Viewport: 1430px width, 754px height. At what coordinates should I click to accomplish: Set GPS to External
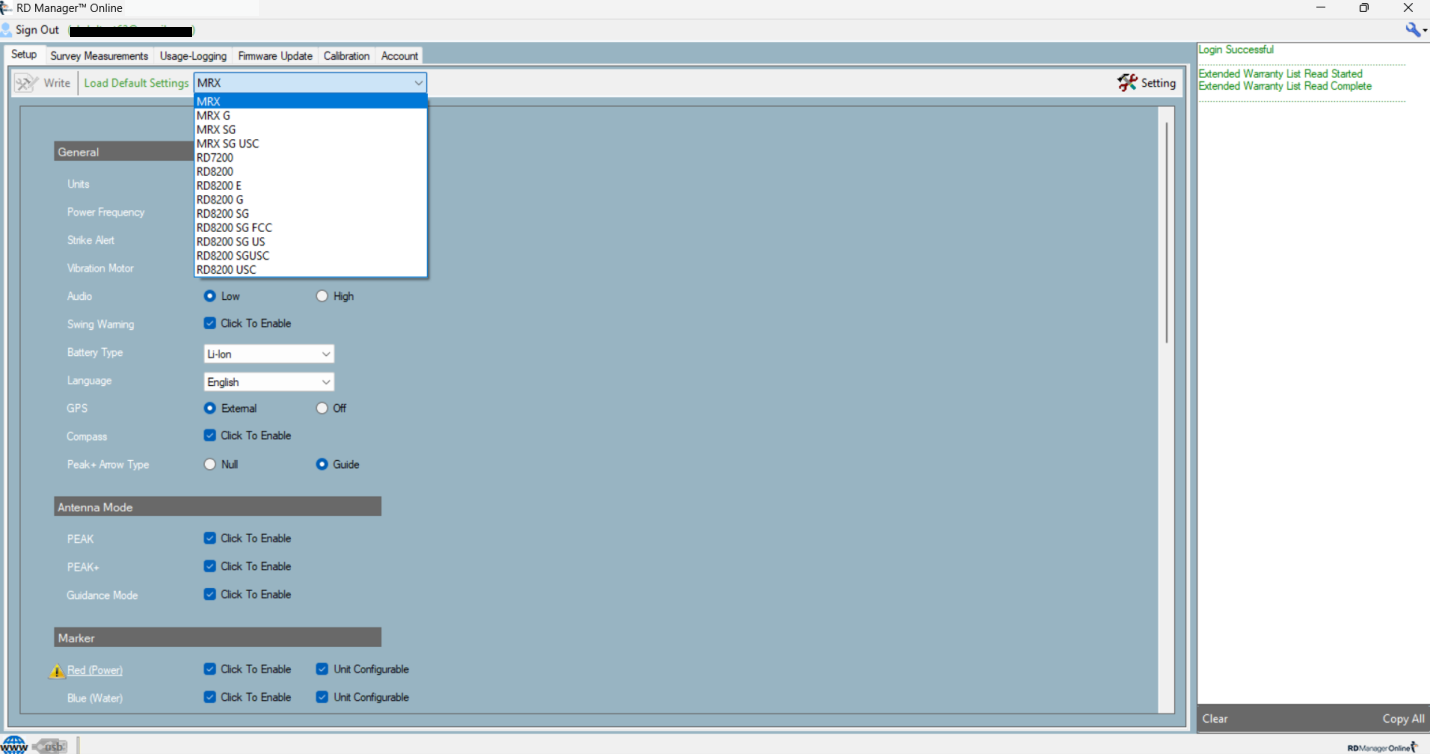point(210,408)
